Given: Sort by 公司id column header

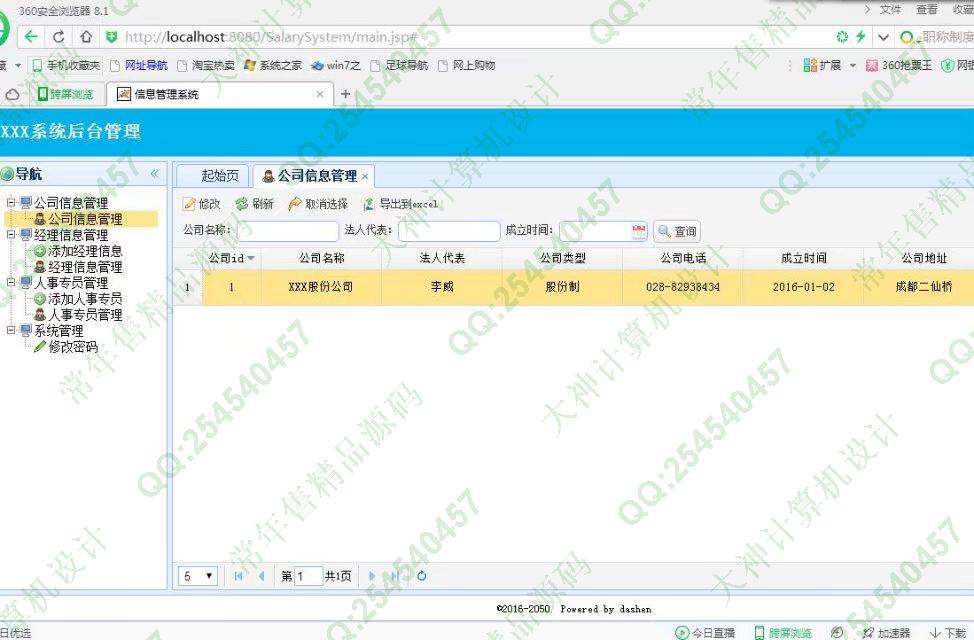Looking at the screenshot, I should click(x=231, y=258).
